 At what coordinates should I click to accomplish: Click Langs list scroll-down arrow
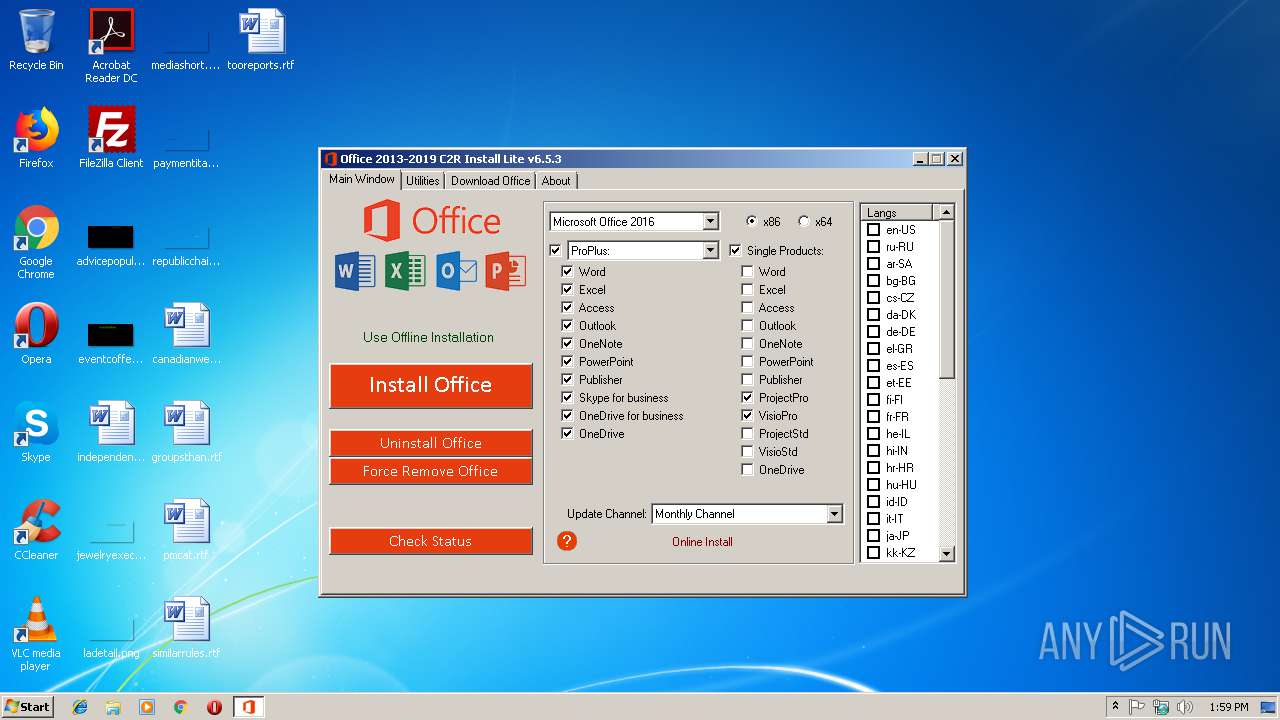(x=946, y=554)
